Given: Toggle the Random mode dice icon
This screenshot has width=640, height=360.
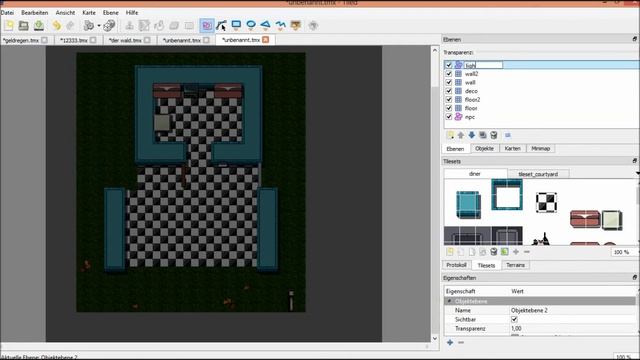Looking at the screenshot, I should point(109,26).
